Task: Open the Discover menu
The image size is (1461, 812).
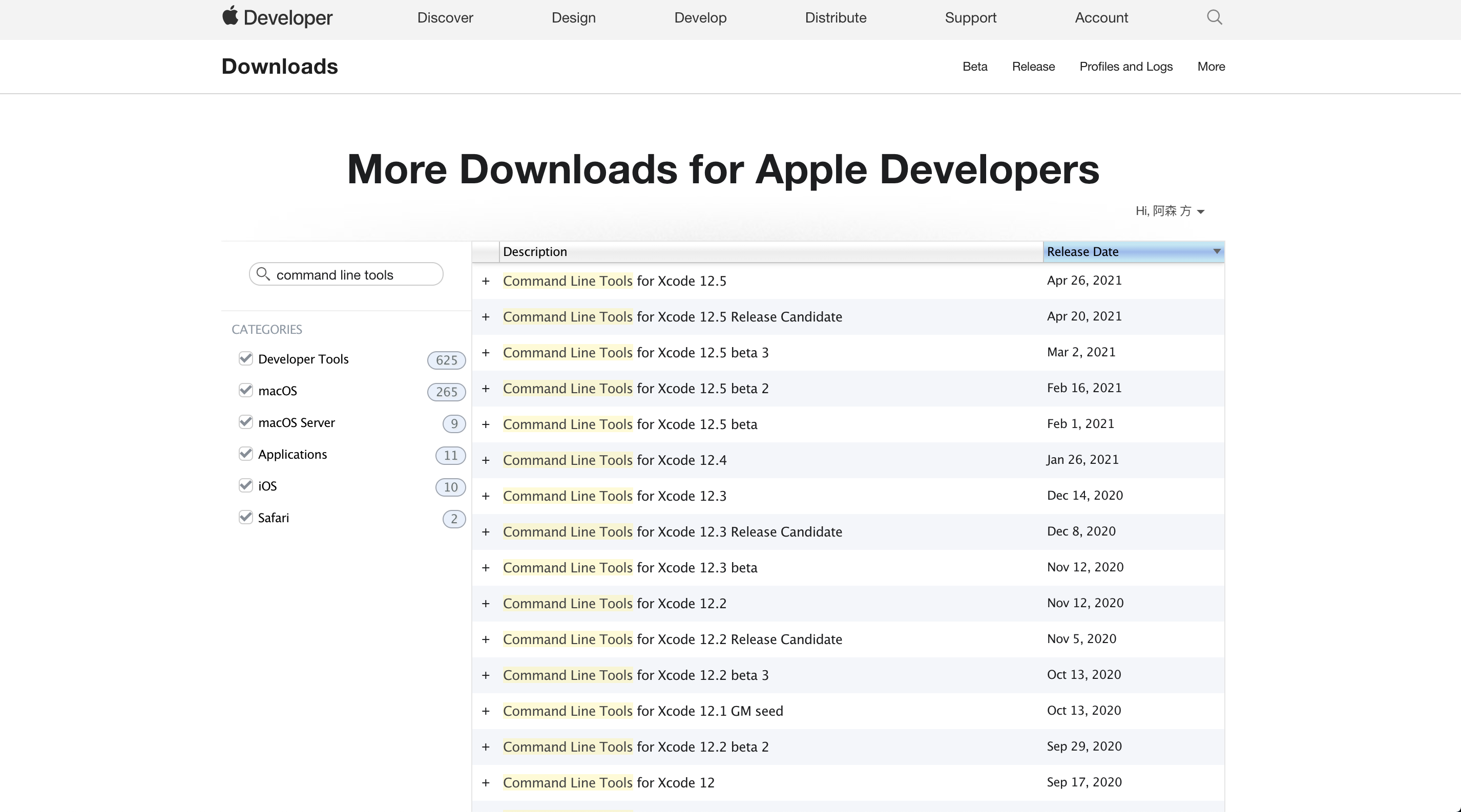Action: pyautogui.click(x=445, y=17)
